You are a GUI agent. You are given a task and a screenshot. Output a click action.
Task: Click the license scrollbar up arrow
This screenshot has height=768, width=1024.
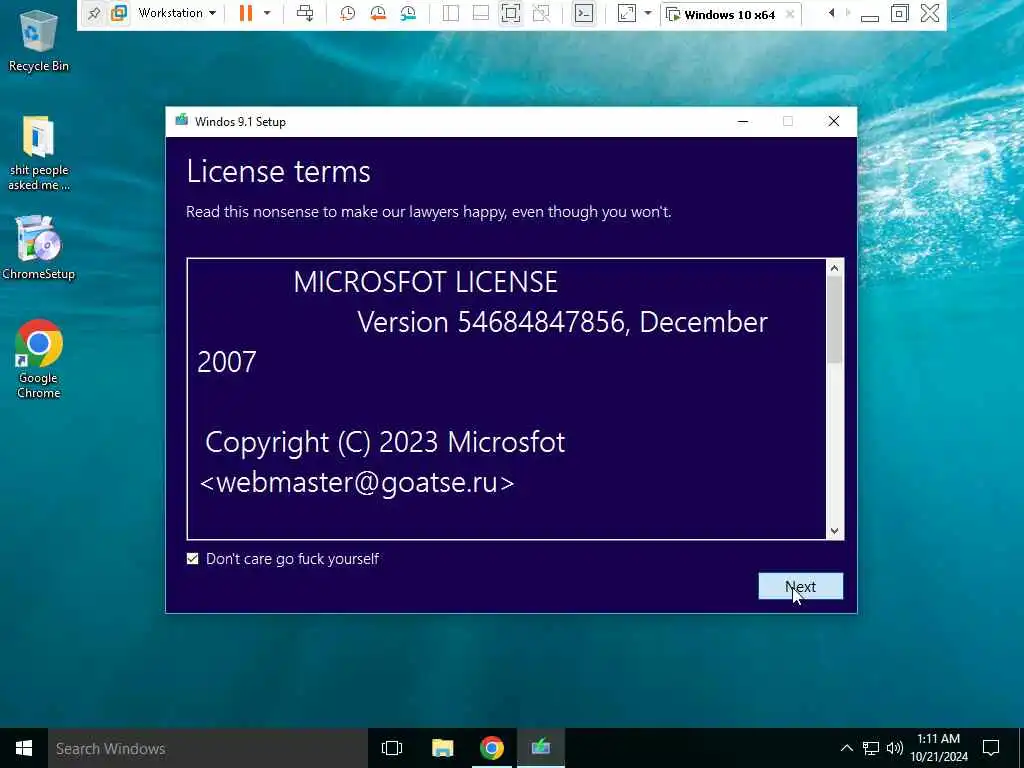(x=834, y=268)
